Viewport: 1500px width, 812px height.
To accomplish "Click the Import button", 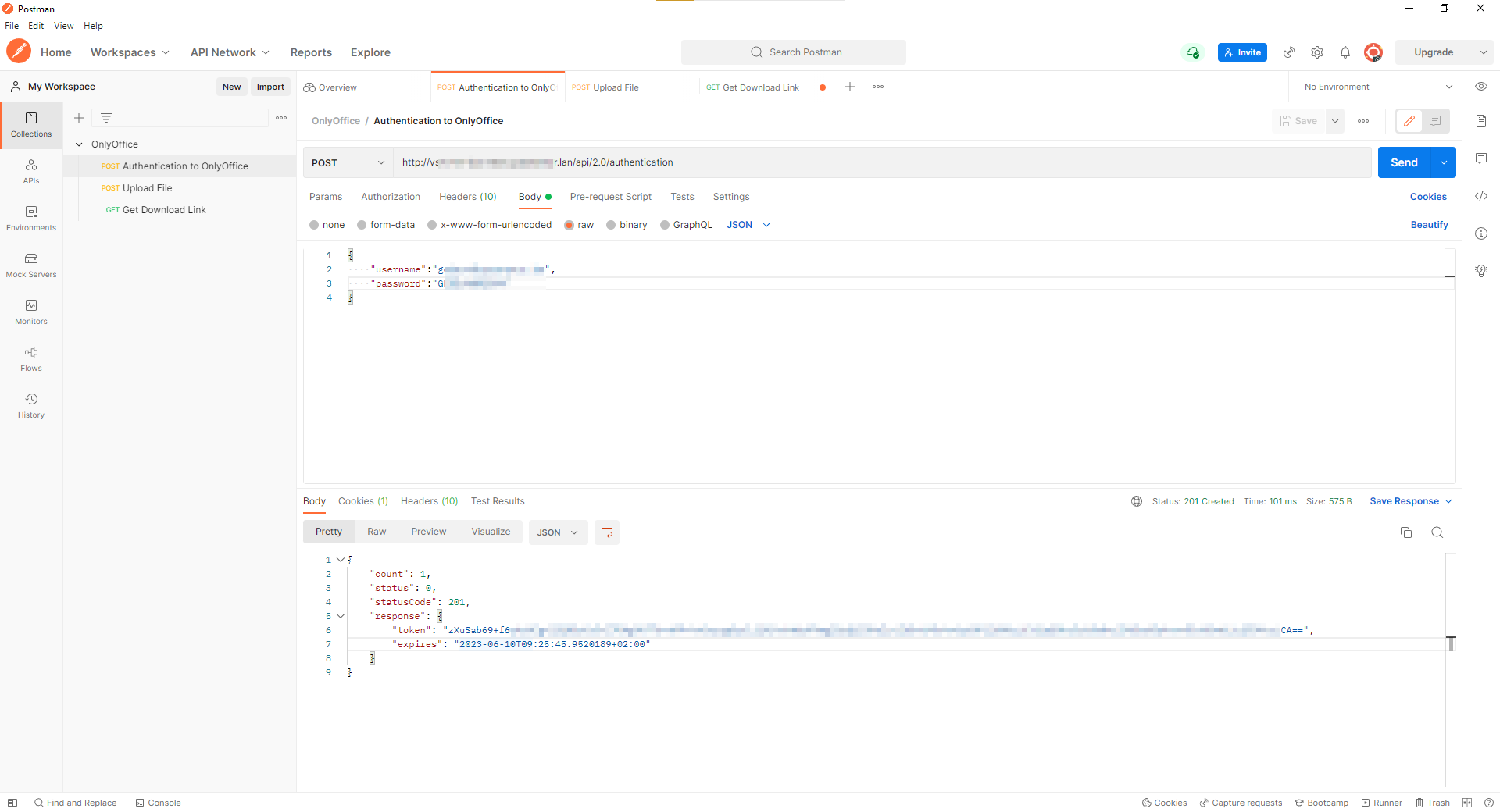I will (270, 87).
